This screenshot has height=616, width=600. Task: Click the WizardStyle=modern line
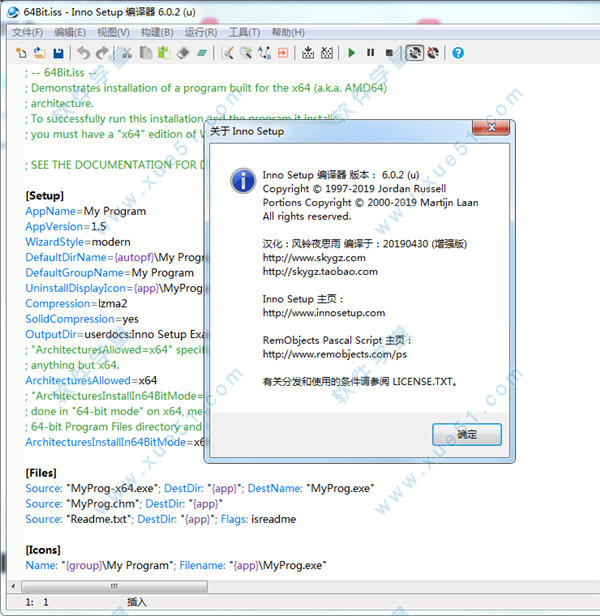[78, 242]
